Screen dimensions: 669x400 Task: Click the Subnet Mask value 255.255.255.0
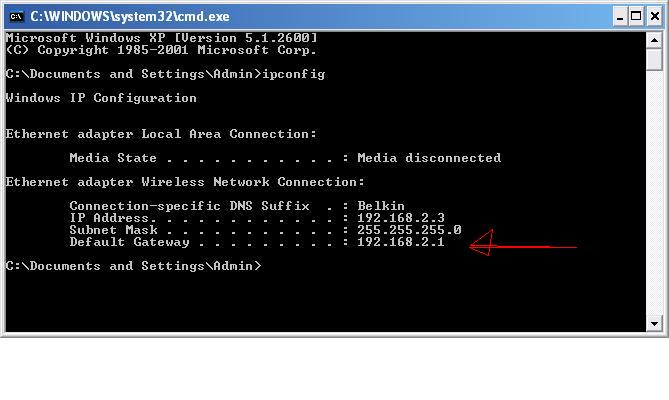409,230
